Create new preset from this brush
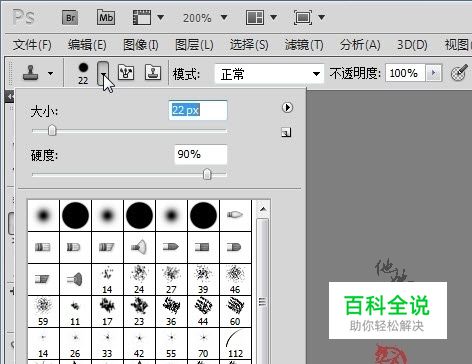Screen dimensions: 472x364 [x=286, y=133]
